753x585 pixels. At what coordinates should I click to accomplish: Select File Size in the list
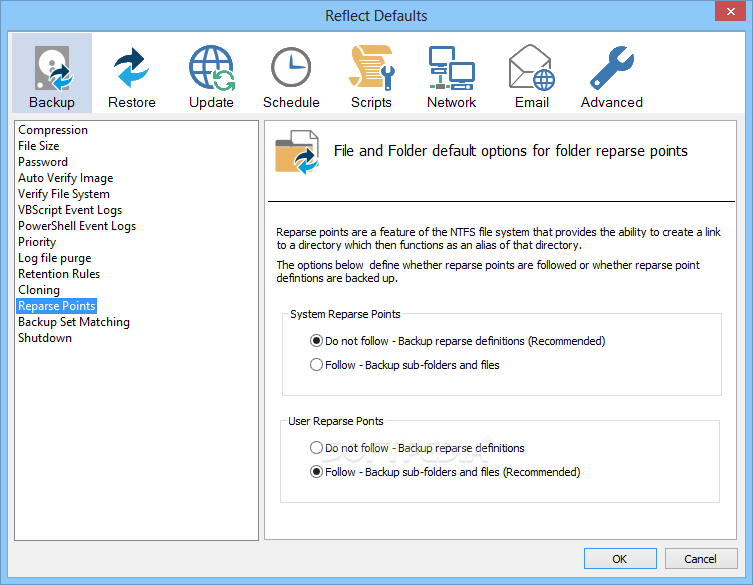click(38, 146)
